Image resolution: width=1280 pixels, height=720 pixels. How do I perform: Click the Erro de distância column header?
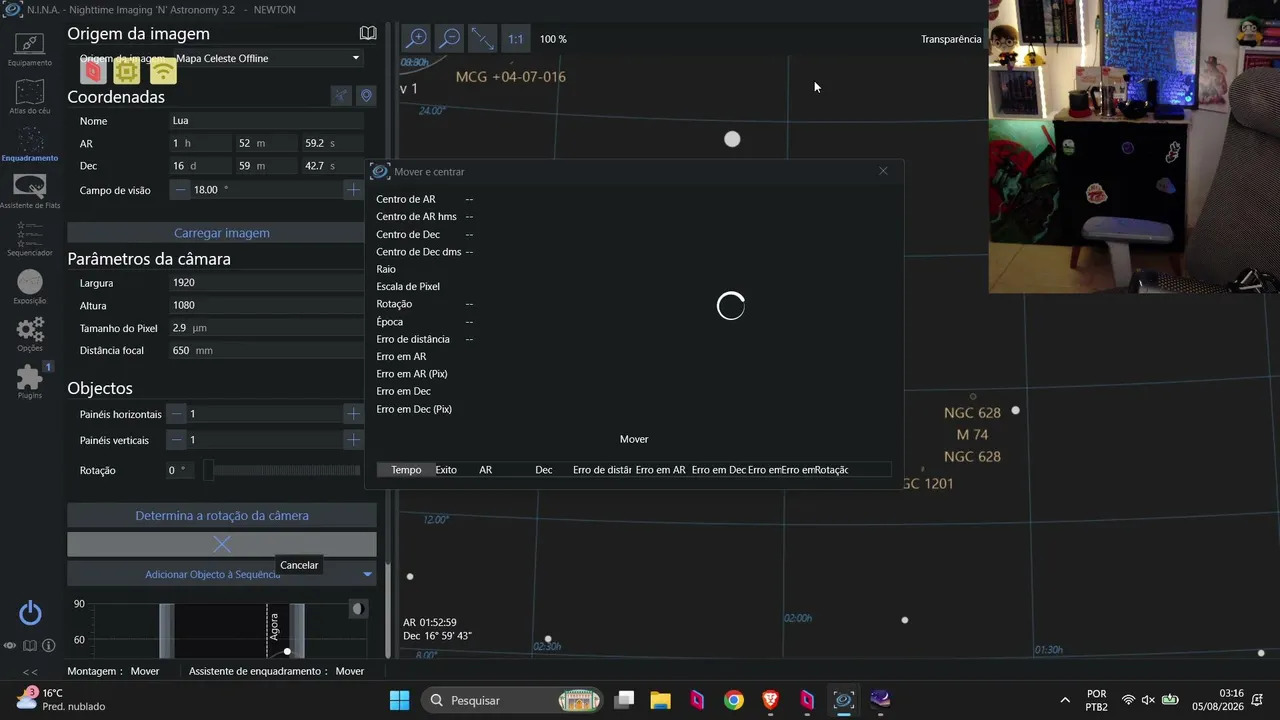pos(602,470)
